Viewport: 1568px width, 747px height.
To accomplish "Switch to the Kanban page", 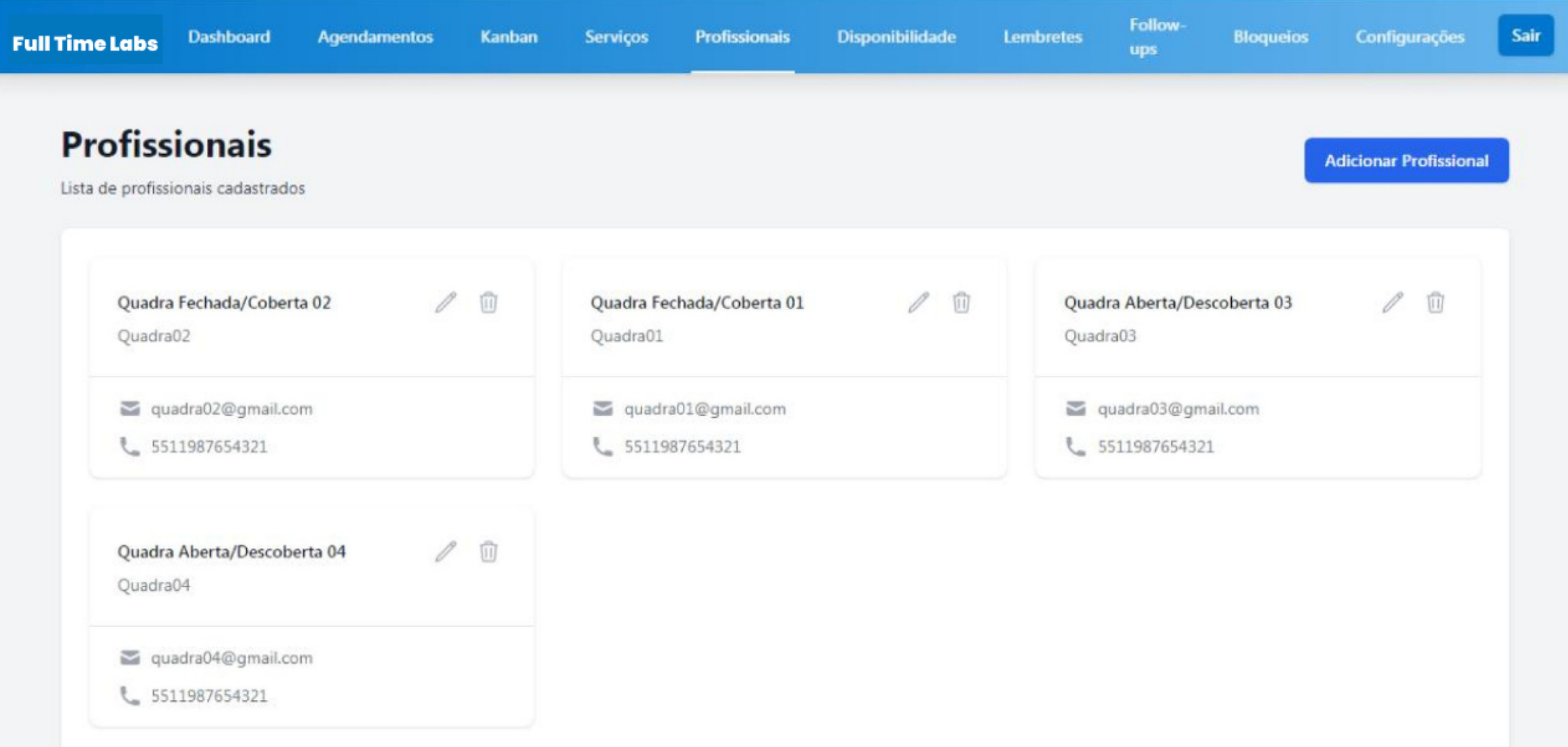I will 508,37.
